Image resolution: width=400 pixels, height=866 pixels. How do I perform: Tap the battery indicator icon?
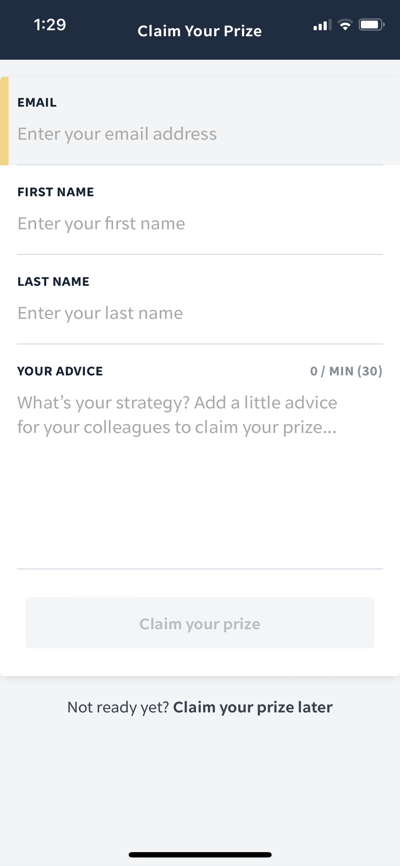(372, 25)
